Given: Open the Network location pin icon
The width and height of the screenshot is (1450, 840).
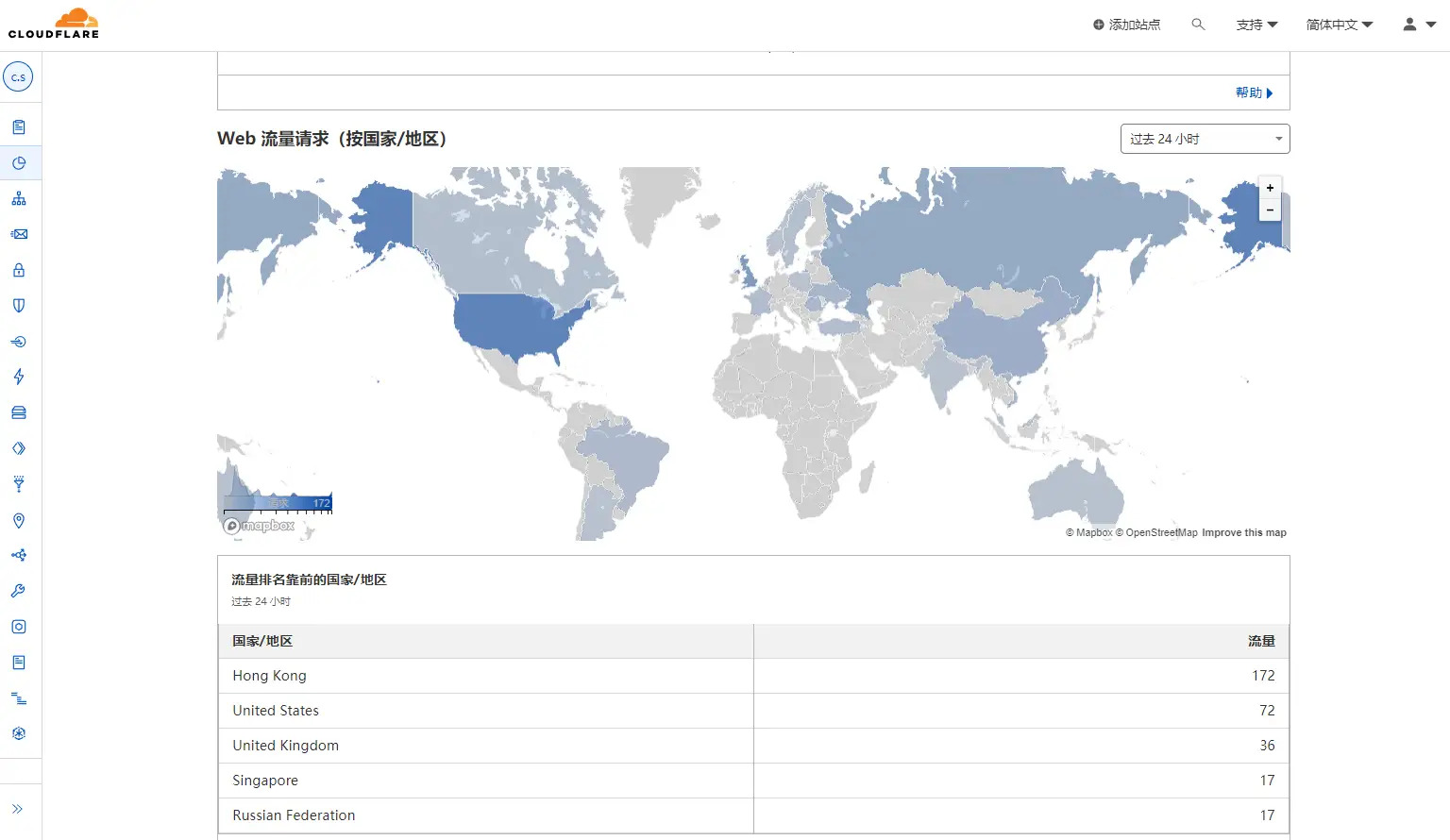Looking at the screenshot, I should [x=19, y=520].
